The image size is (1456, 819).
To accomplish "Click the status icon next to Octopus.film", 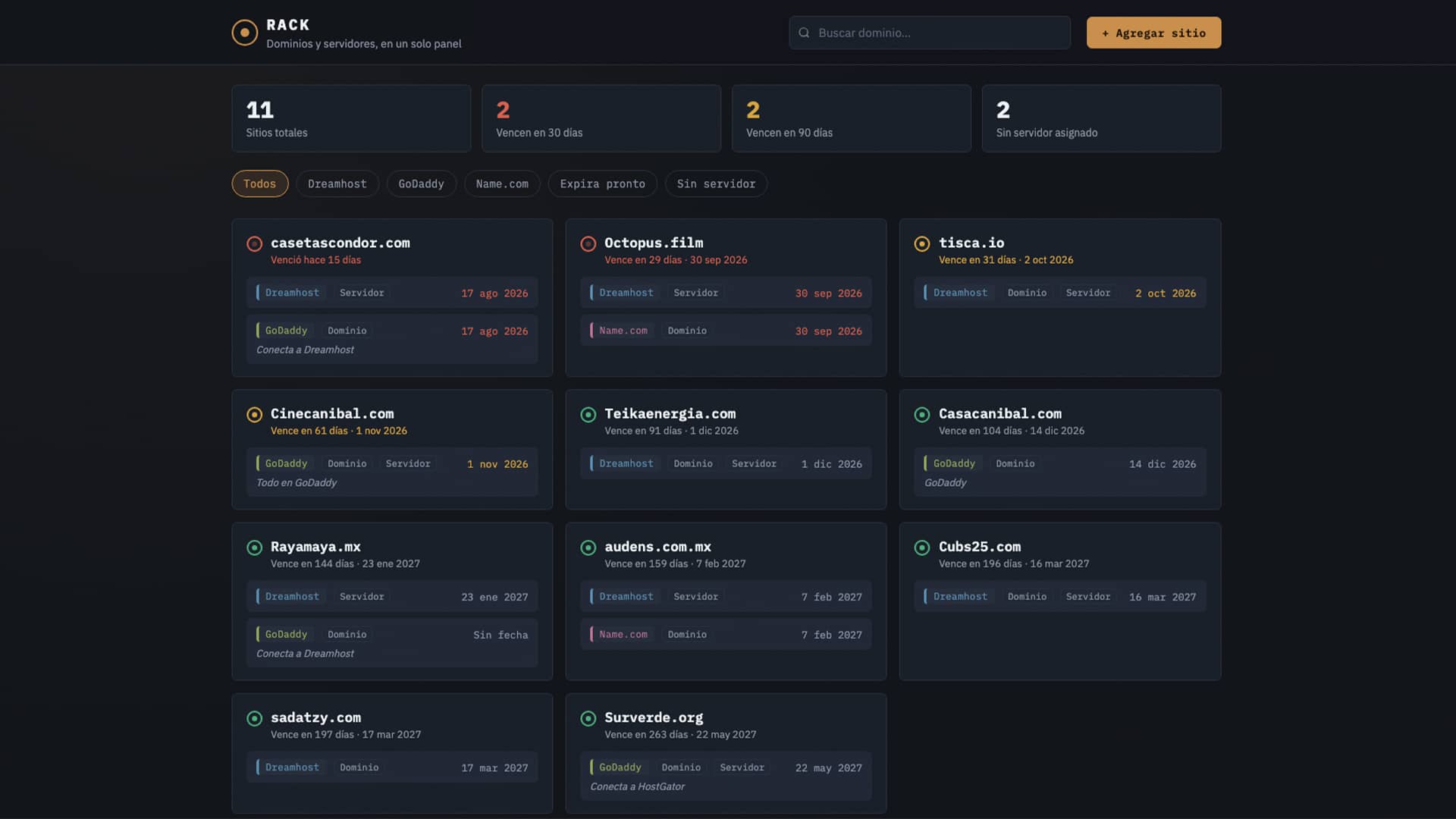I will tap(588, 243).
